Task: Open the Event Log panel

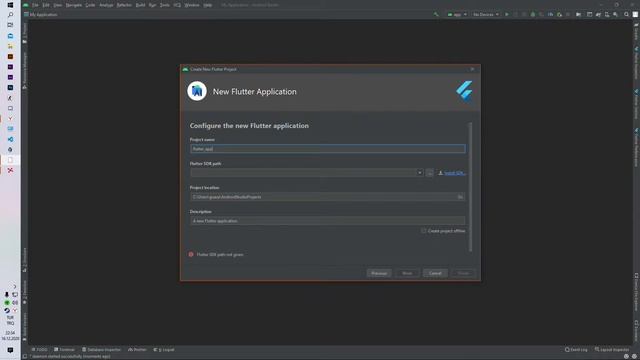Action: click(576, 349)
